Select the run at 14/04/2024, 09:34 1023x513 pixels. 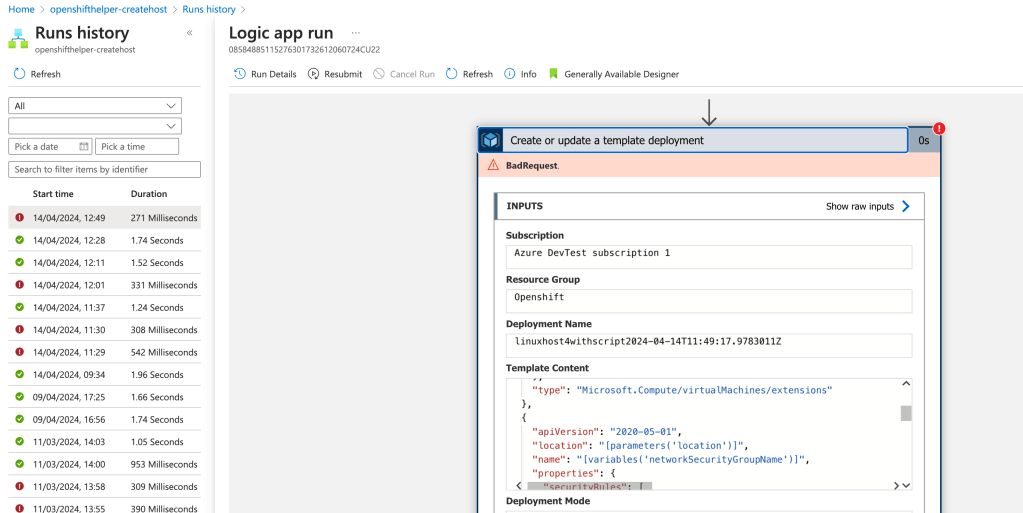click(x=104, y=375)
